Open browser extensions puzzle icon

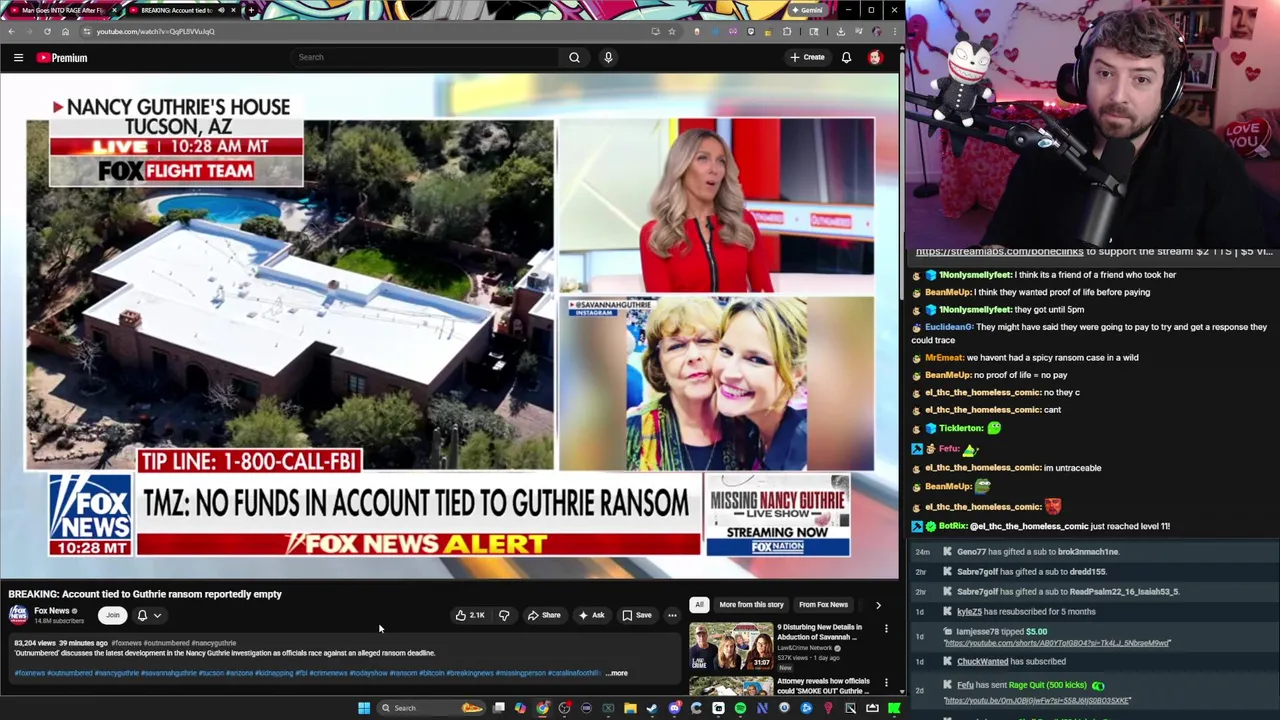click(x=787, y=31)
